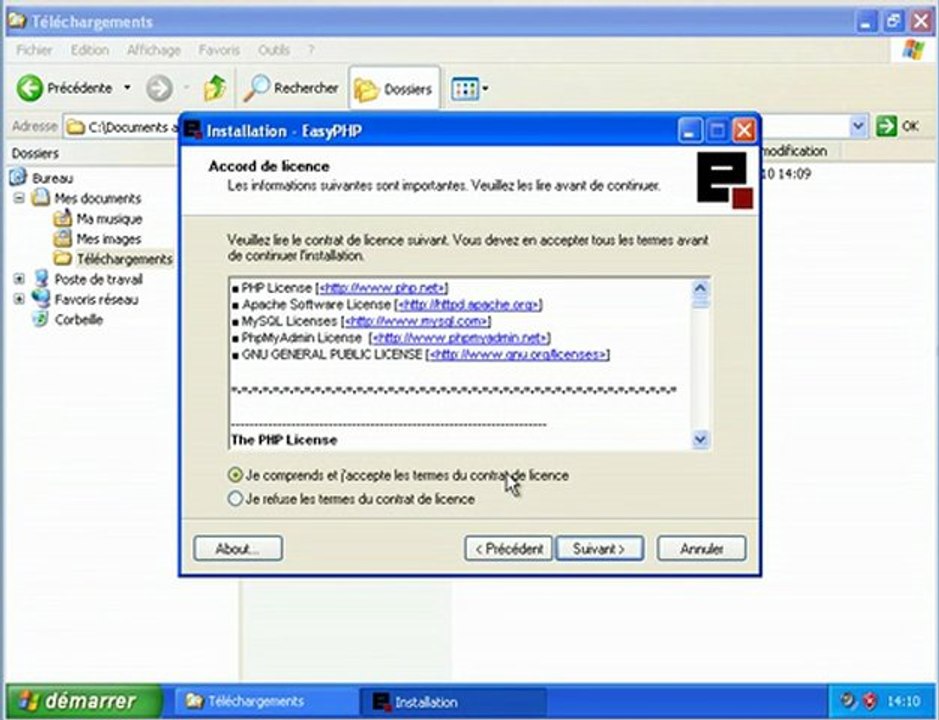The height and width of the screenshot is (720, 939).
Task: Open the views icon dropdown arrow
Action: pos(485,89)
